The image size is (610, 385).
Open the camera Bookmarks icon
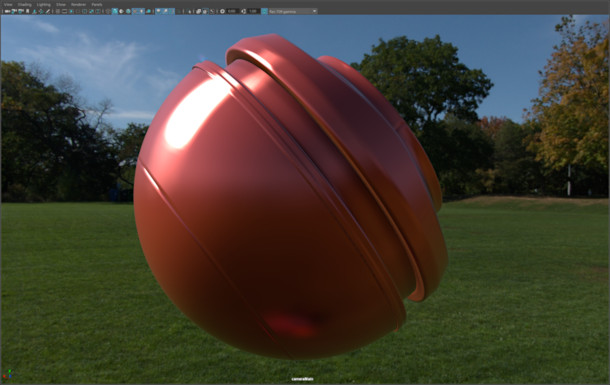pyautogui.click(x=27, y=11)
